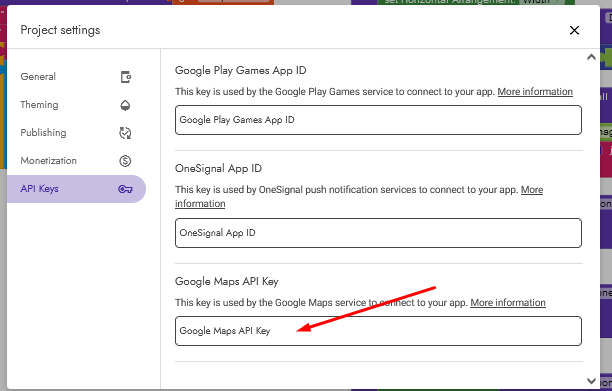Focus the OneSignal App ID input field
Screen dimensions: 612x391
point(378,233)
